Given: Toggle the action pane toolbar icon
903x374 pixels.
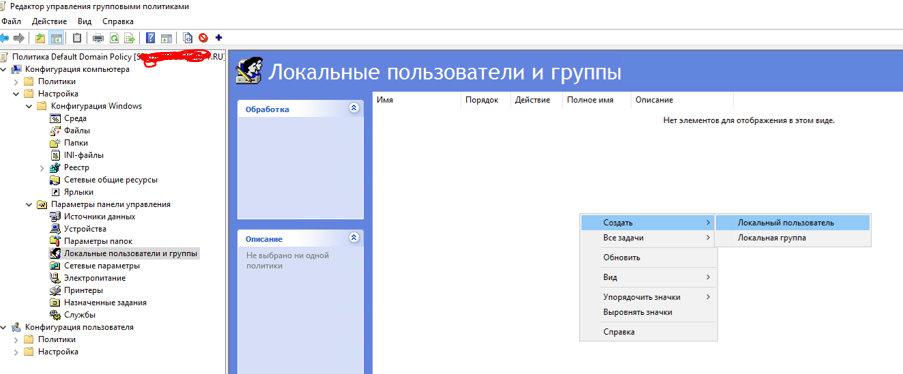Looking at the screenshot, I should pyautogui.click(x=166, y=38).
